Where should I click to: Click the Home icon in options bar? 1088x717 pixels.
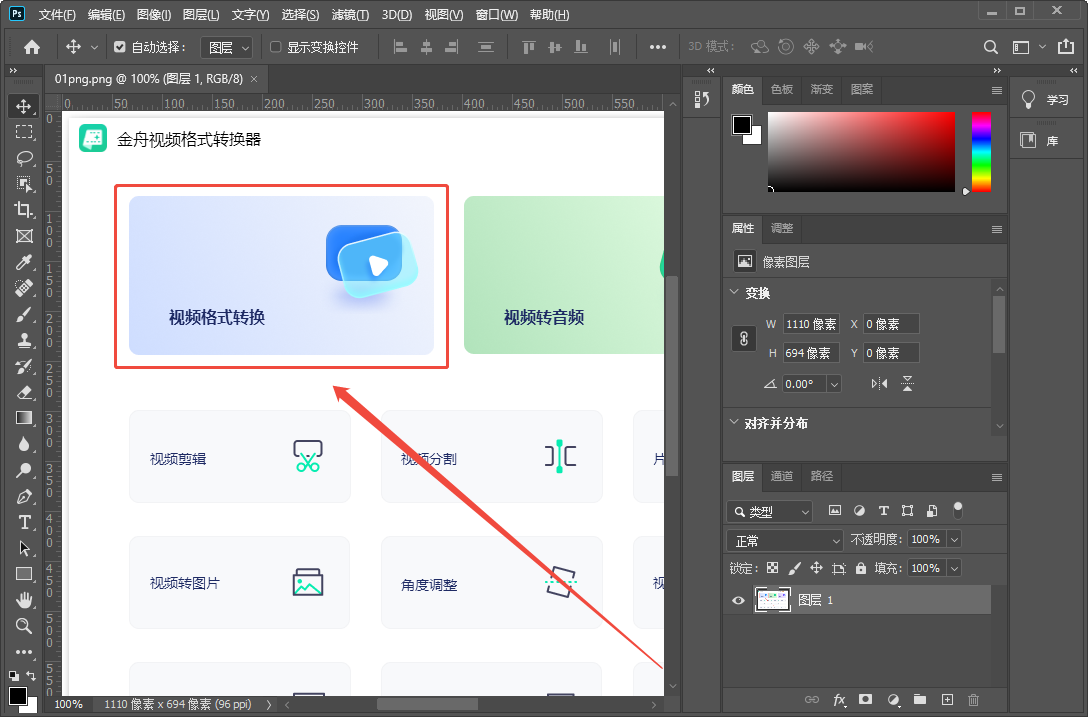coord(32,47)
